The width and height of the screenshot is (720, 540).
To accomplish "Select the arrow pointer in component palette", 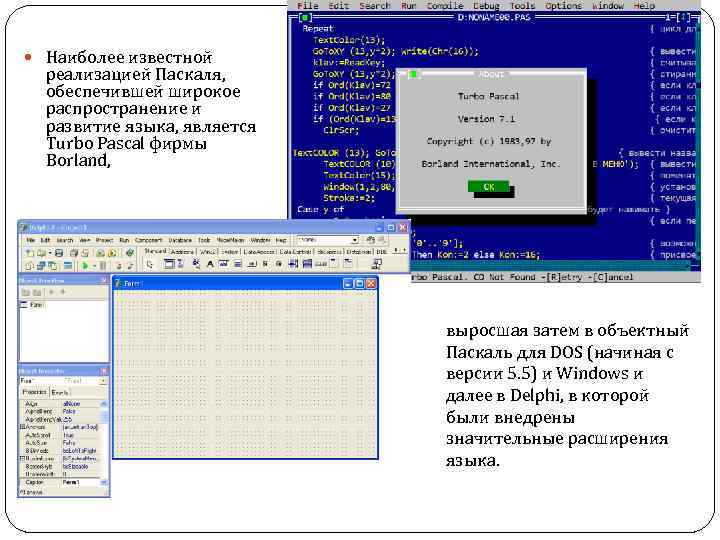I will [x=149, y=264].
